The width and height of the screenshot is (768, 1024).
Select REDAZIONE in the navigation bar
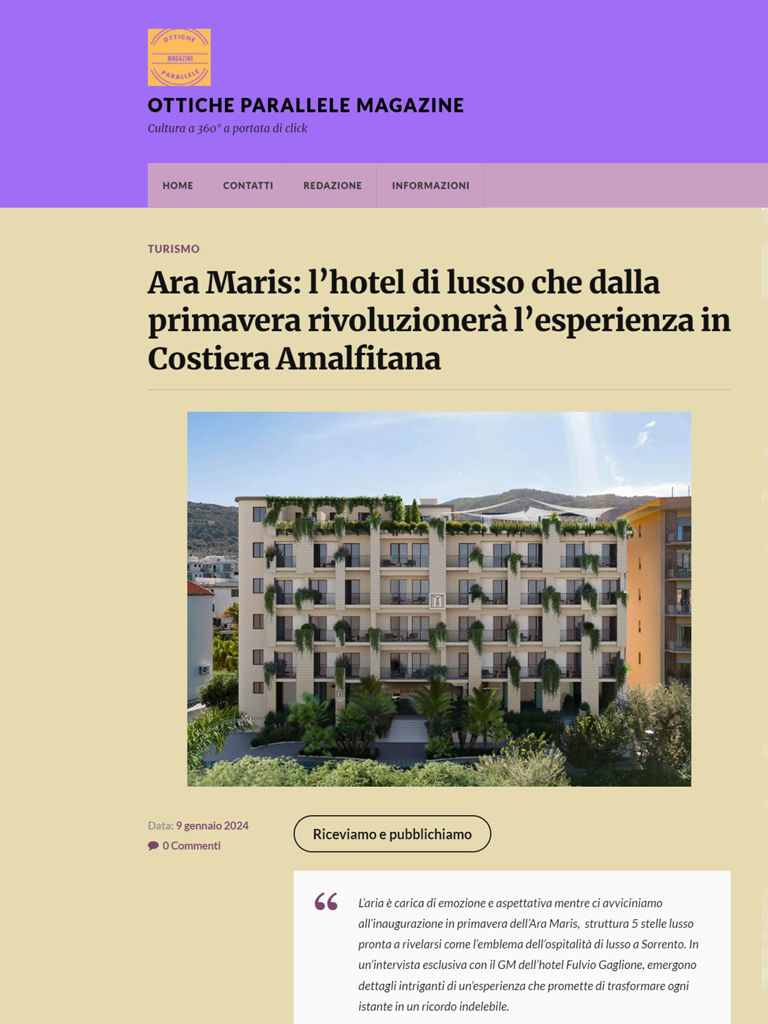(x=332, y=185)
